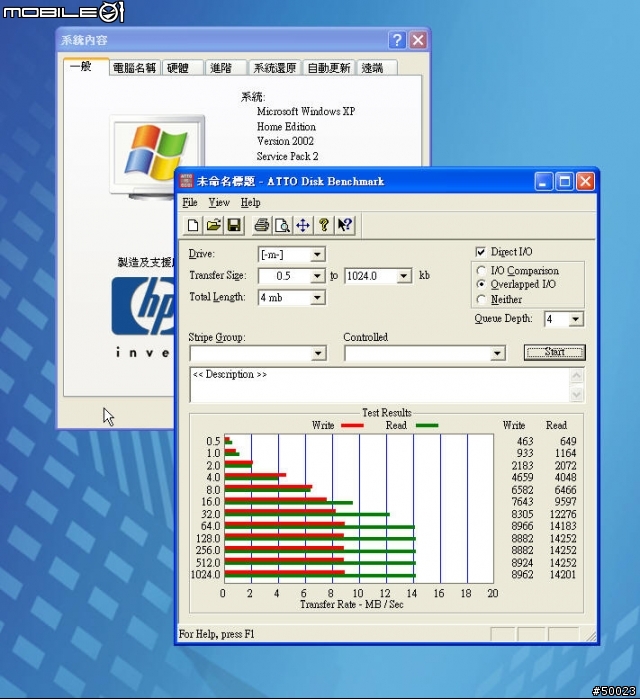Click the context help arrow-question icon
640x699 pixels.
coord(345,225)
